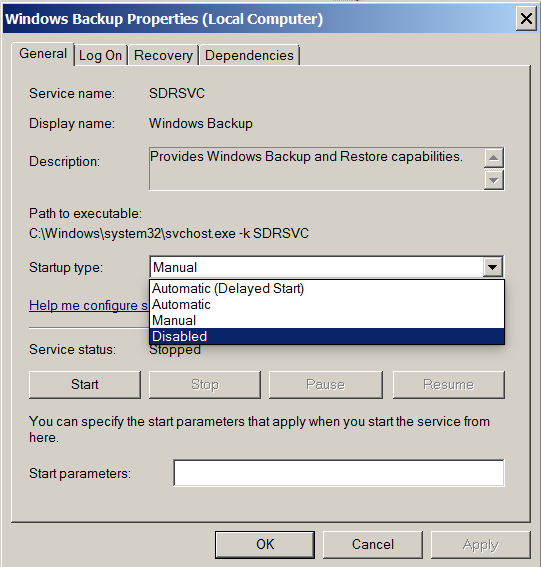
Task: Click the disabled Resume button
Action: click(448, 384)
